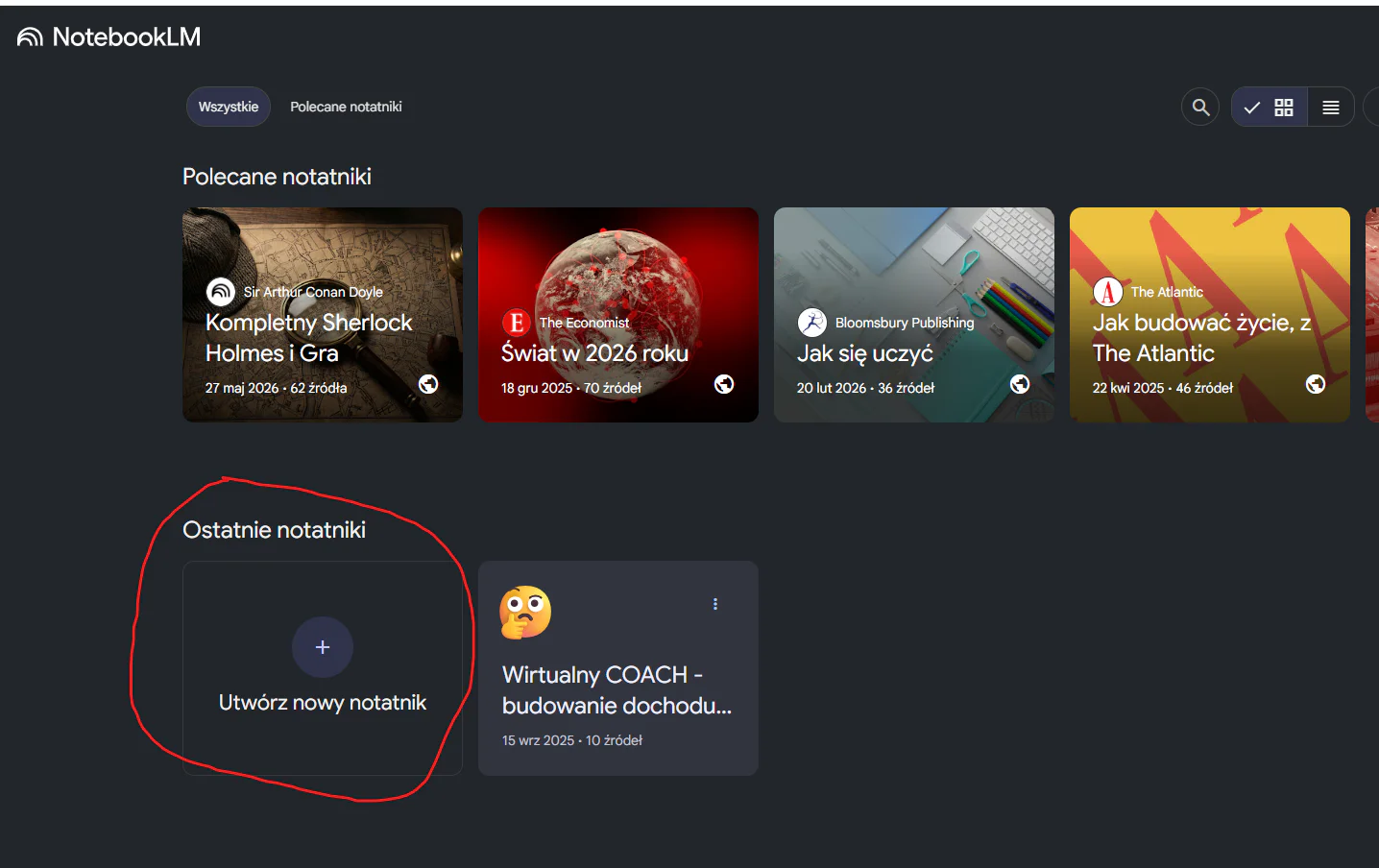Click The Economist logo icon
The image size is (1379, 868).
pyautogui.click(x=517, y=323)
